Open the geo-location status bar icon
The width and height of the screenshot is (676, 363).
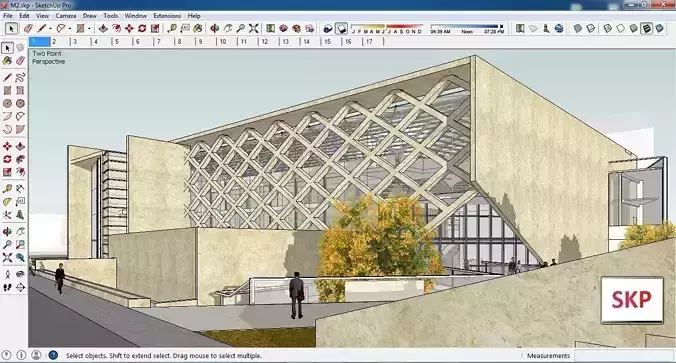(6, 355)
